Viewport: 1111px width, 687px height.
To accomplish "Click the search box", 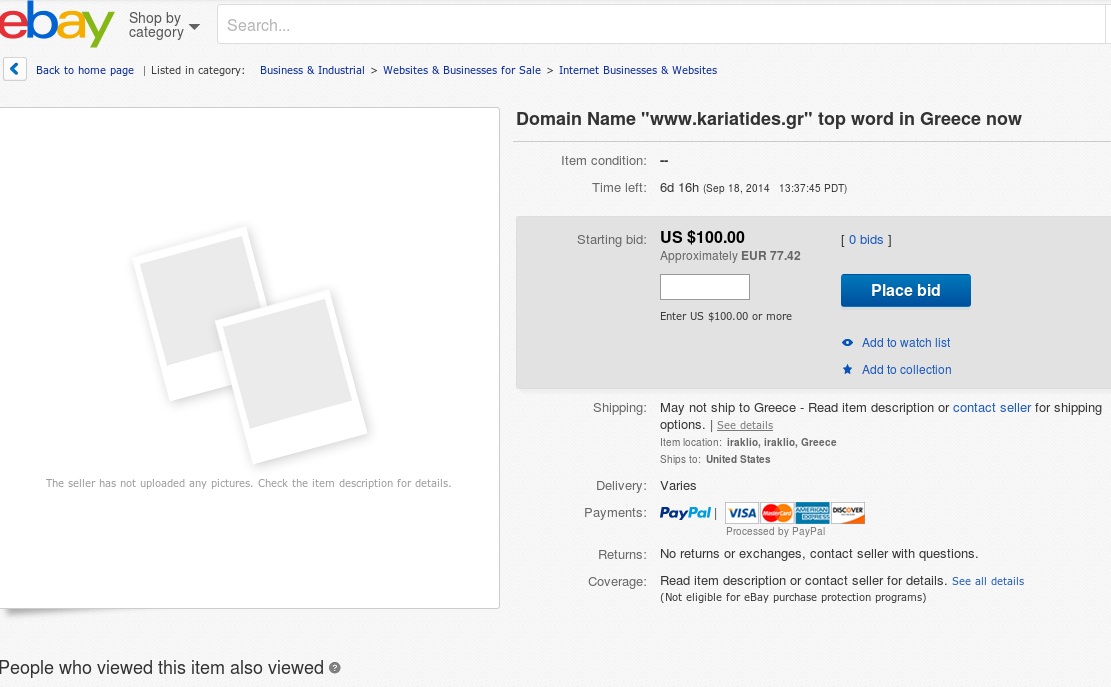I will tap(661, 25).
